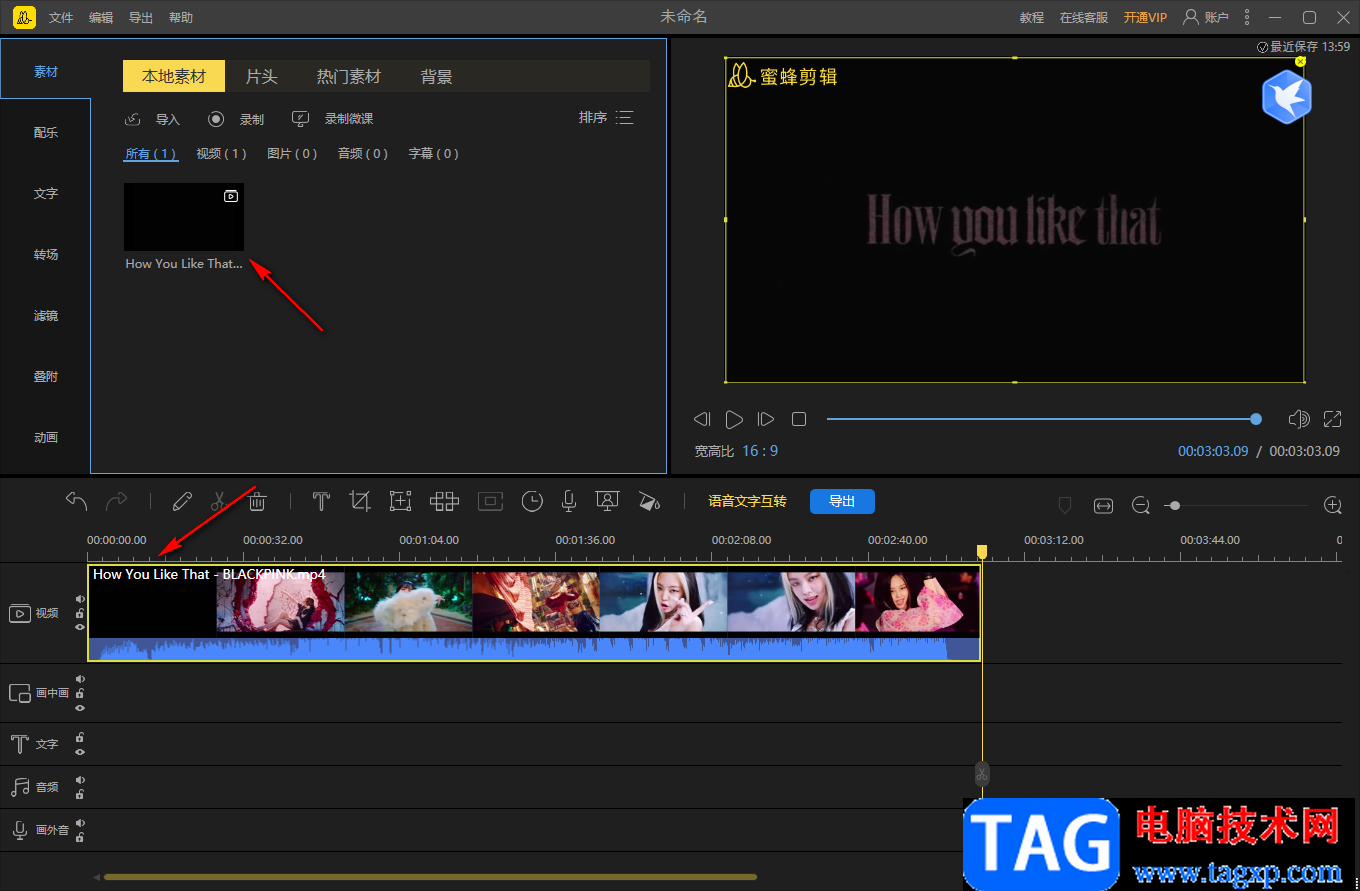This screenshot has width=1360, height=891.
Task: Filter materials by 视频(1)
Action: point(221,153)
